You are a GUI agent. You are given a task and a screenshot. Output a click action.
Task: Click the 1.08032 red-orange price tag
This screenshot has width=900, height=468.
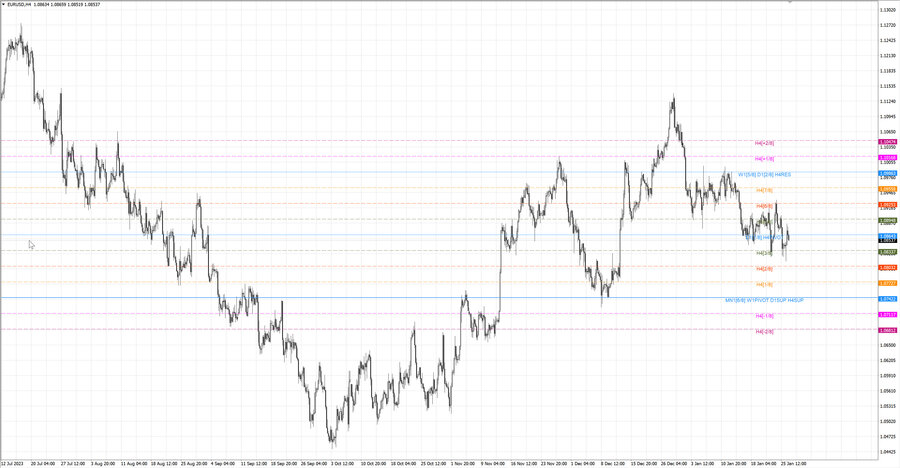(888, 268)
